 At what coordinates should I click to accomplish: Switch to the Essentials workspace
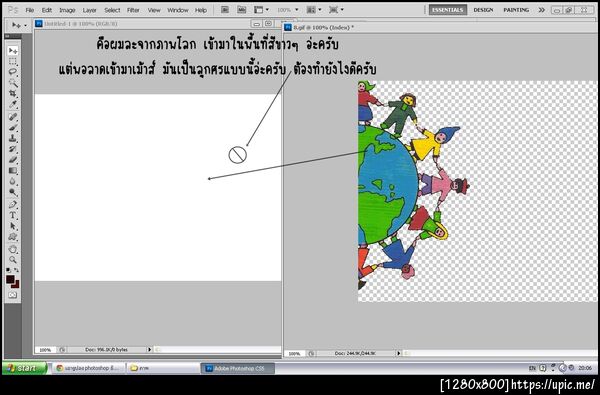[448, 10]
